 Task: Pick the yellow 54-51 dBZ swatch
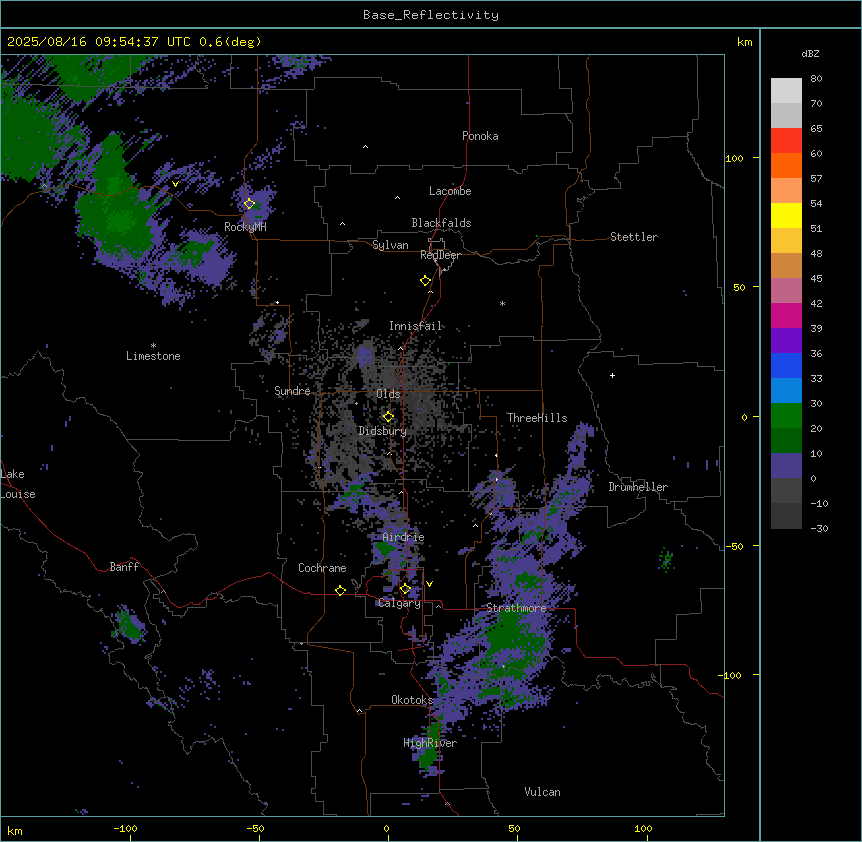coord(786,215)
